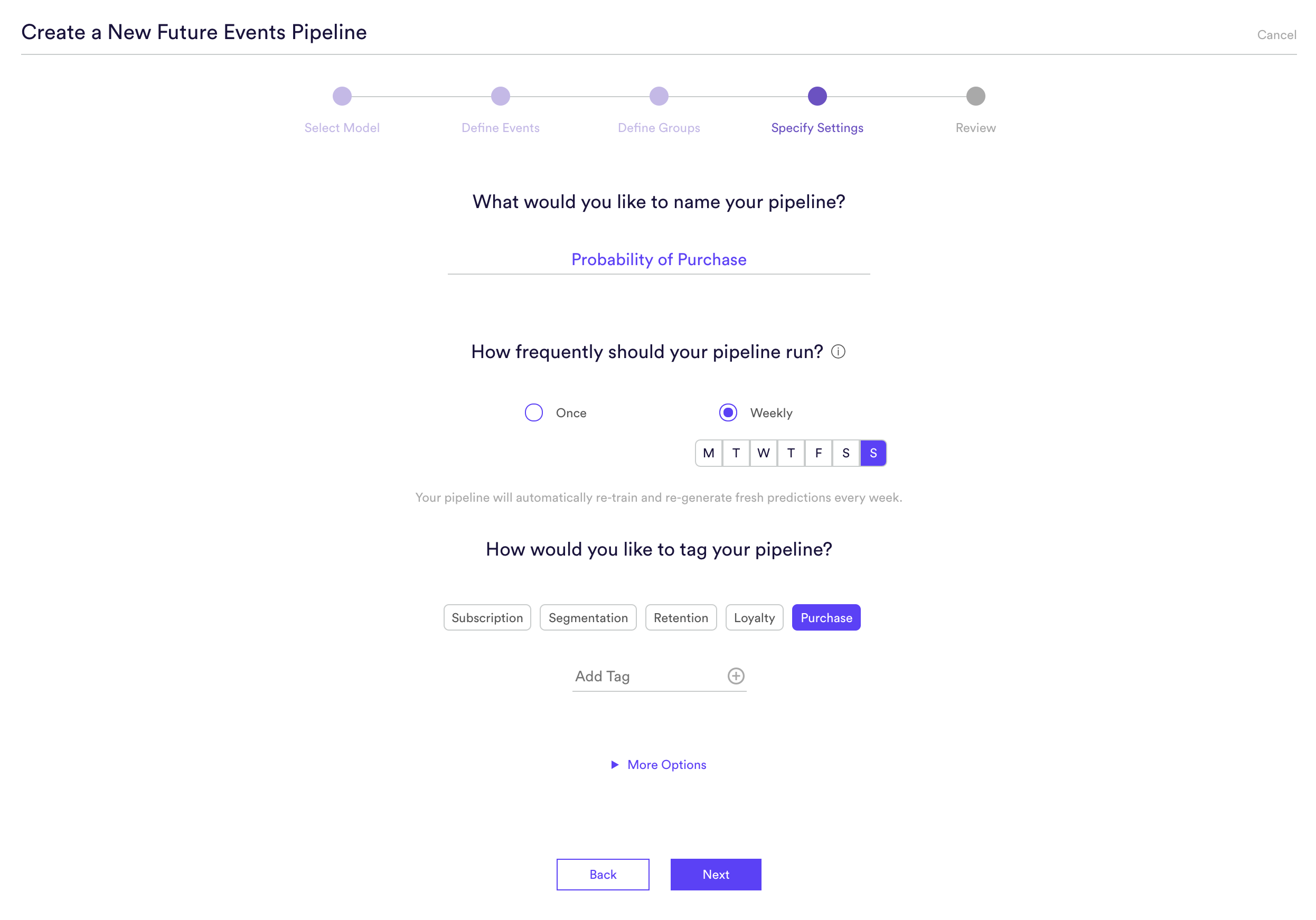Viewport: 1316px width, 920px height.
Task: Toggle Monday in weekday selector
Action: (x=709, y=454)
